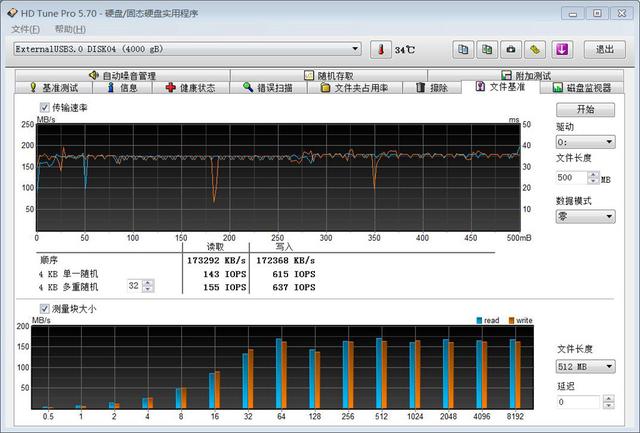This screenshot has height=433, width=640.
Task: Open the 擦除 tab
Action: click(432, 88)
